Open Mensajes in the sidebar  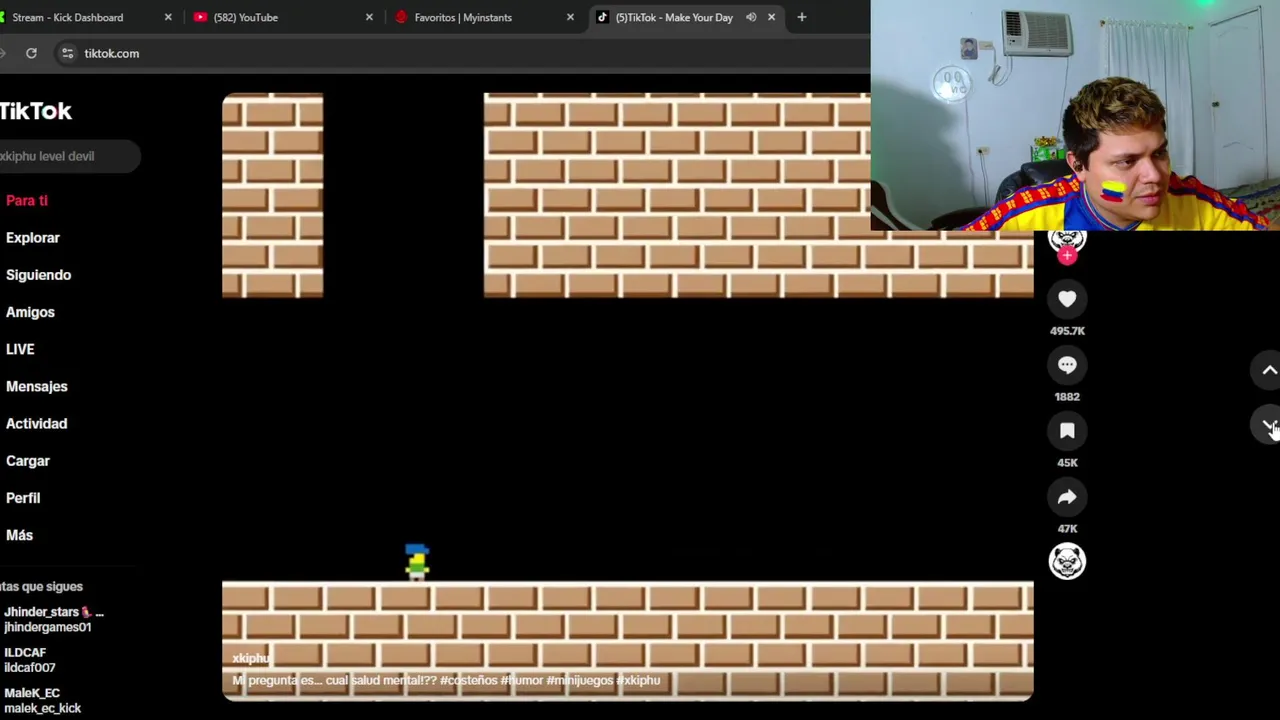tap(36, 386)
